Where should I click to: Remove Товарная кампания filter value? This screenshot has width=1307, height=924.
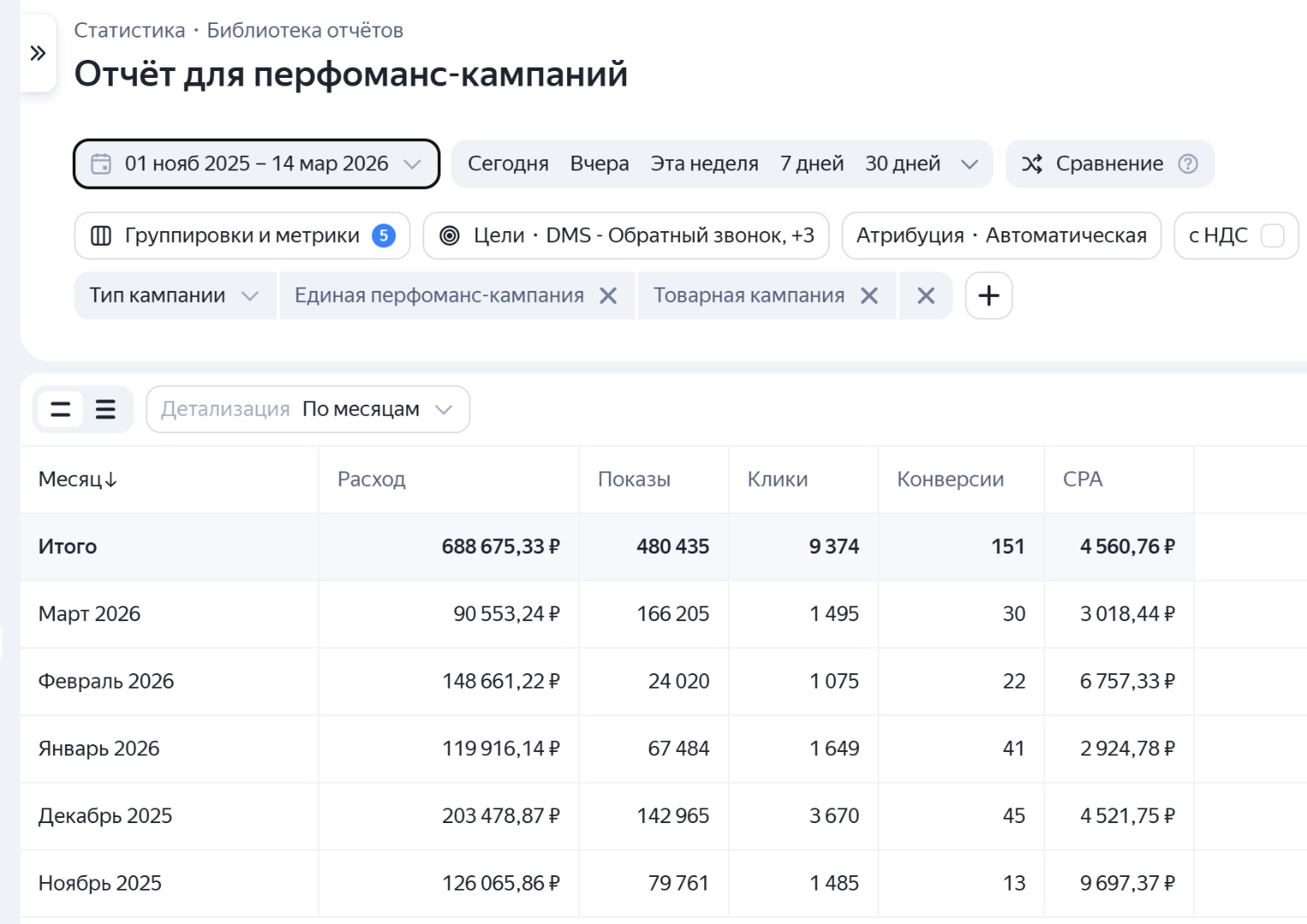pos(869,296)
